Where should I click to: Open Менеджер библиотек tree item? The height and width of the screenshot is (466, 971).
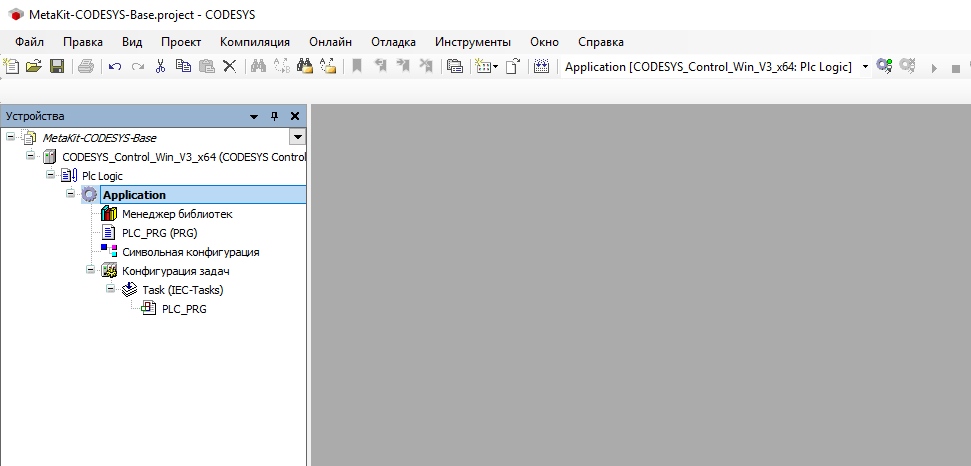click(177, 214)
